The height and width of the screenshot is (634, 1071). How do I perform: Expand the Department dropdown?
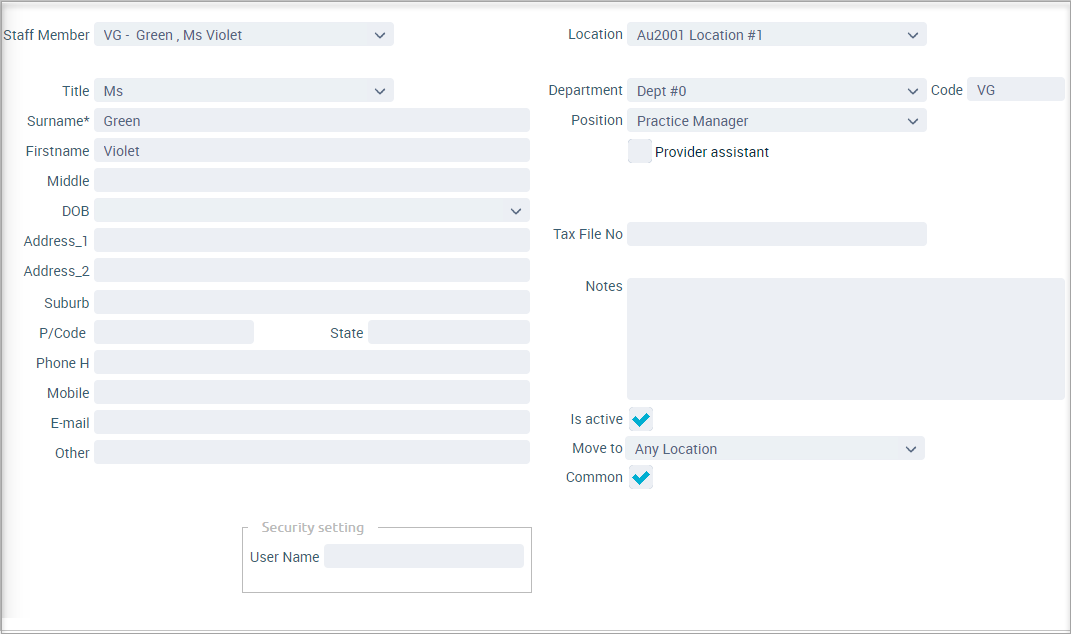tap(777, 91)
